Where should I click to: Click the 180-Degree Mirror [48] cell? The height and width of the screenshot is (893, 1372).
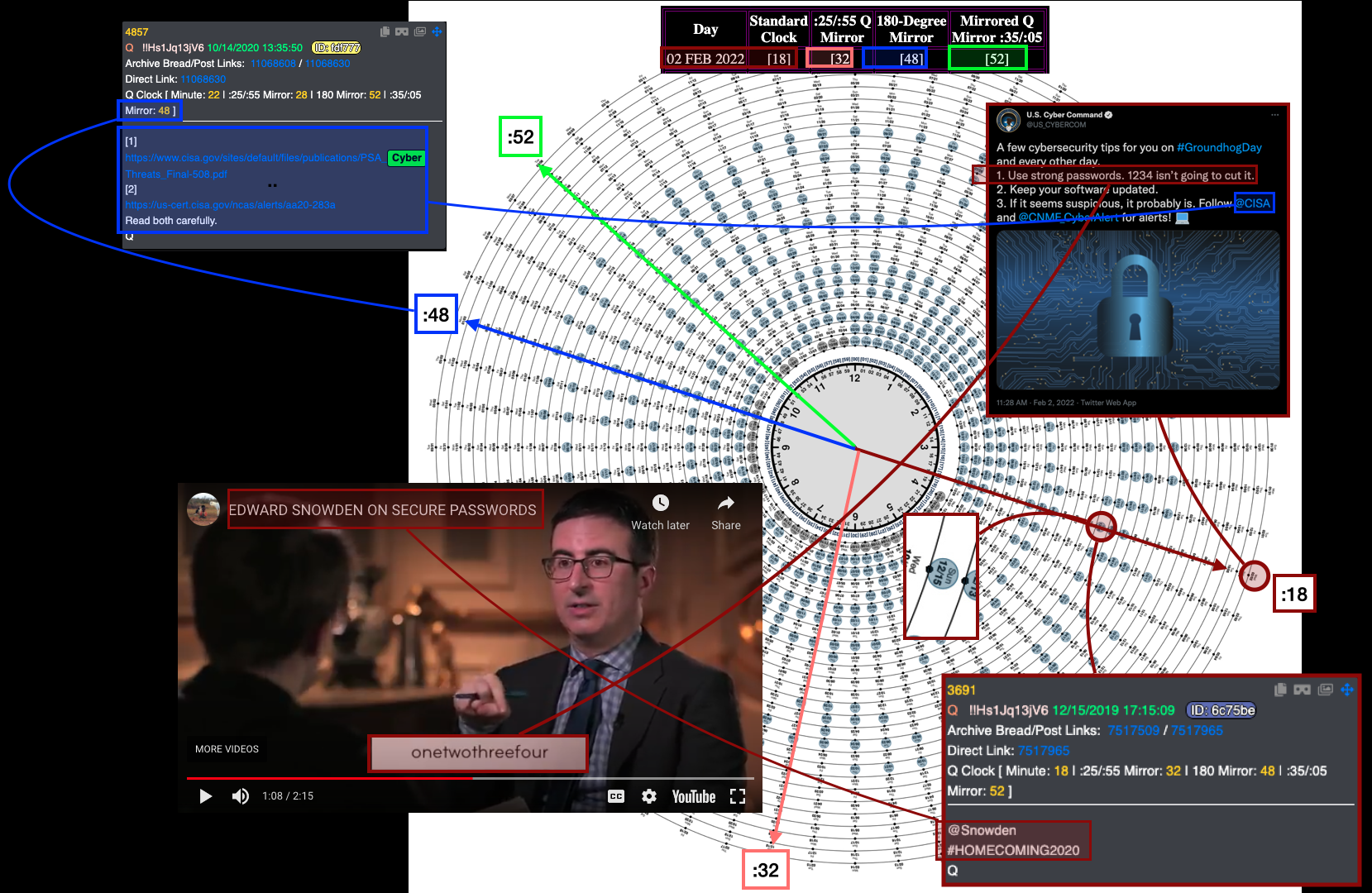911,59
